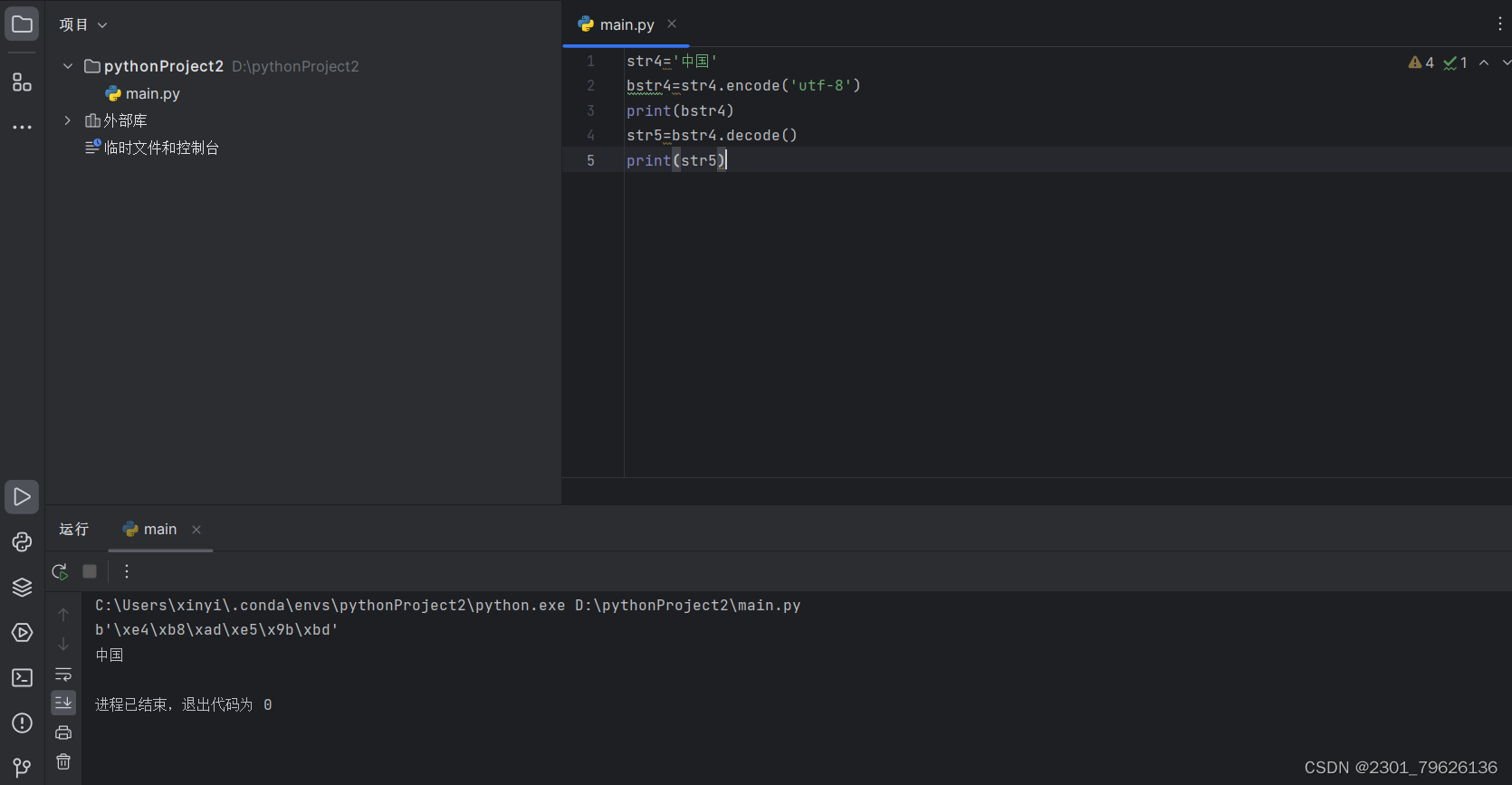Open the Project tool window folder icon
The image size is (1512, 785).
[22, 24]
